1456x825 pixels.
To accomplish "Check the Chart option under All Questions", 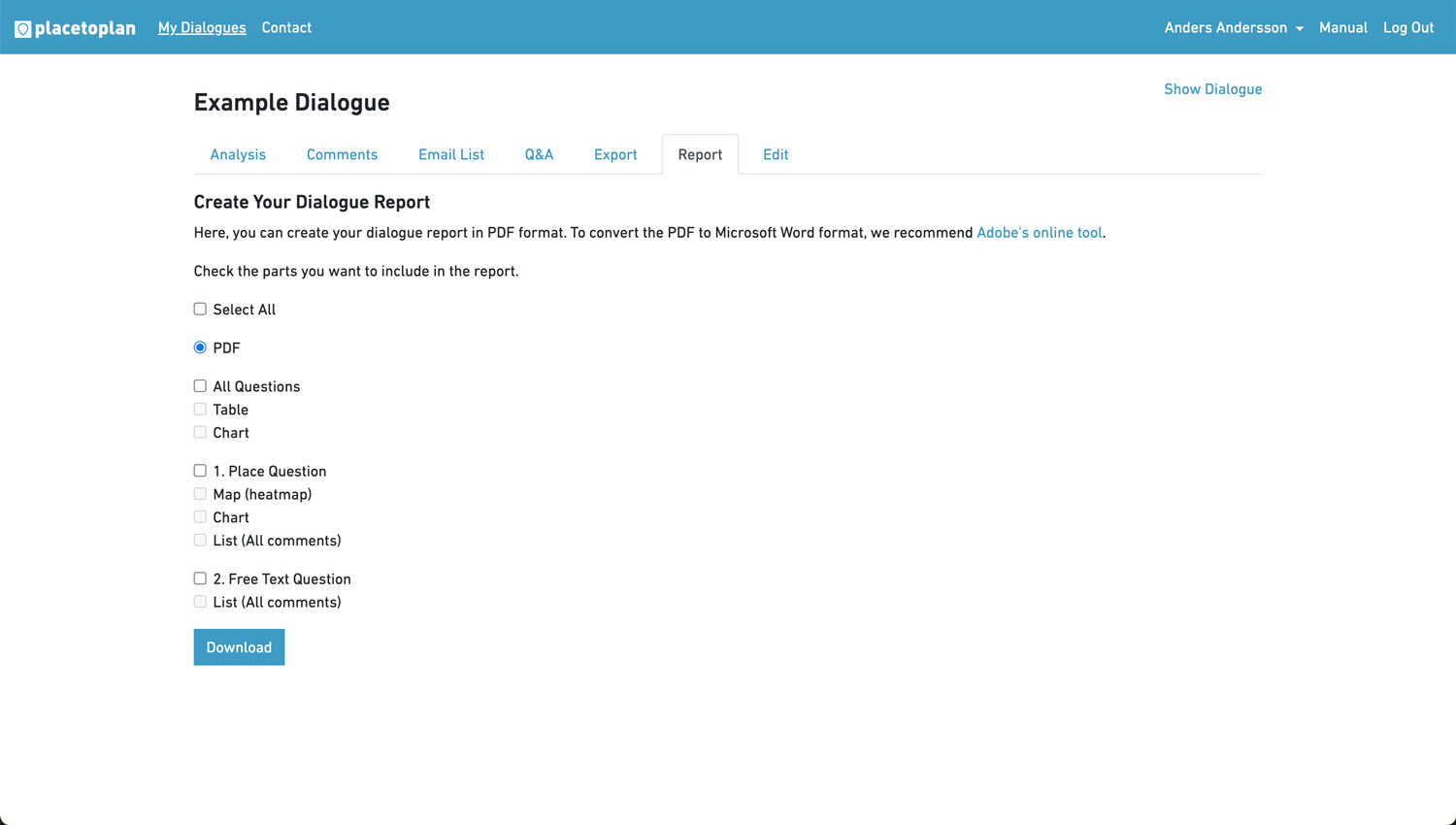I will [199, 432].
